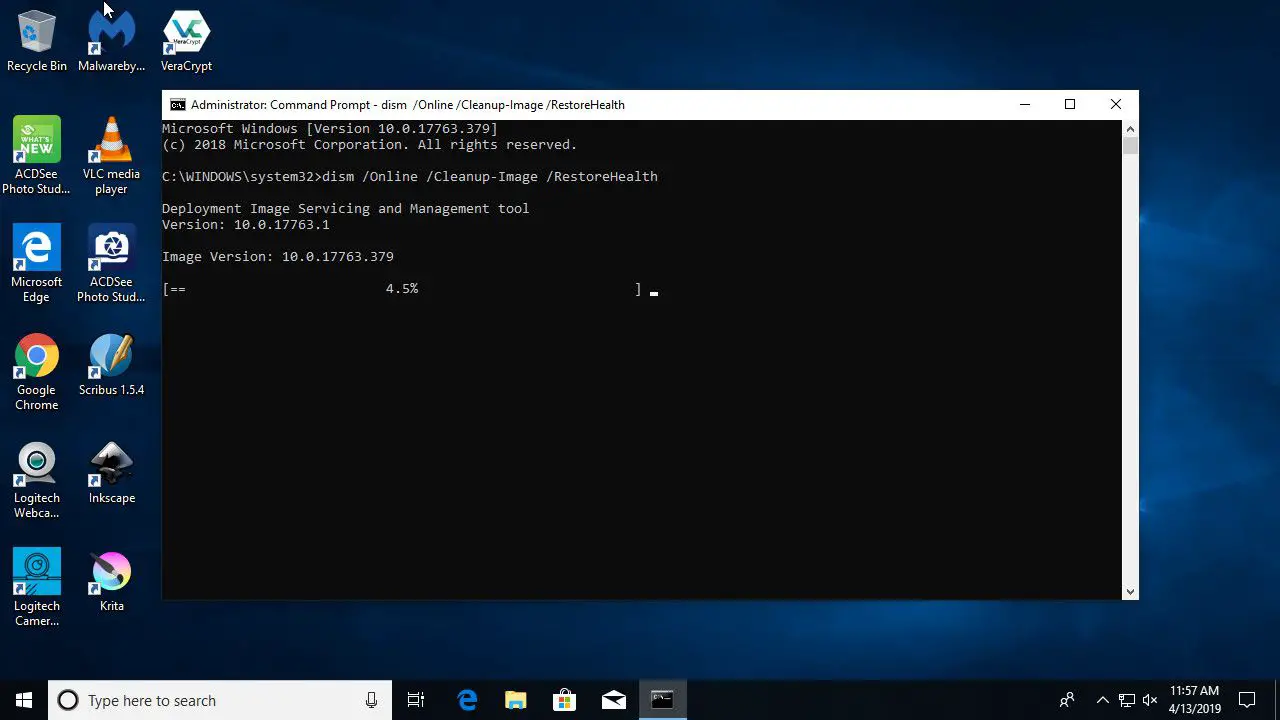This screenshot has height=720, width=1280.
Task: Open the Action Center notifications icon
Action: pos(1247,700)
